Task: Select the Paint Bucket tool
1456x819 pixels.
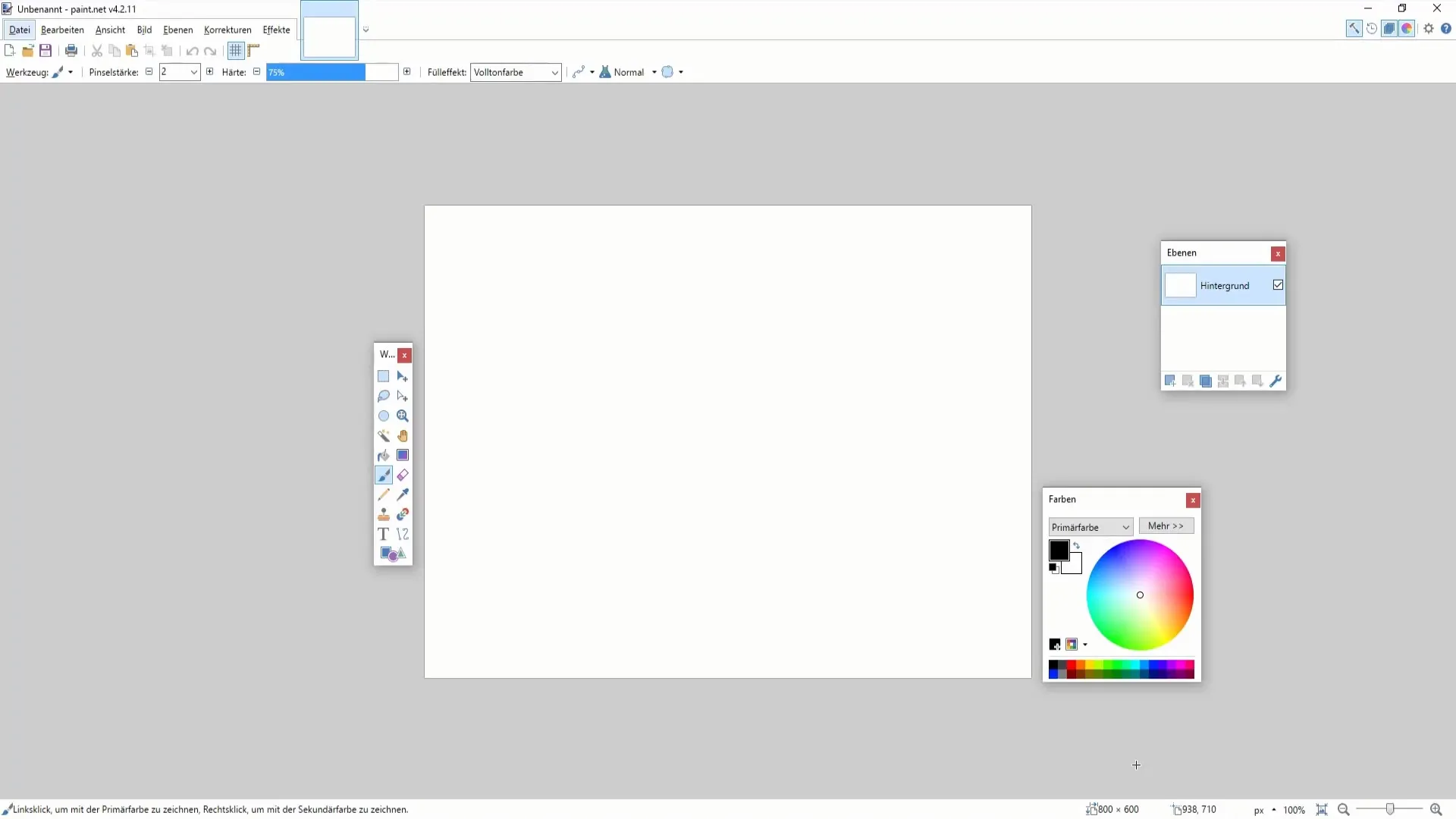Action: [383, 455]
